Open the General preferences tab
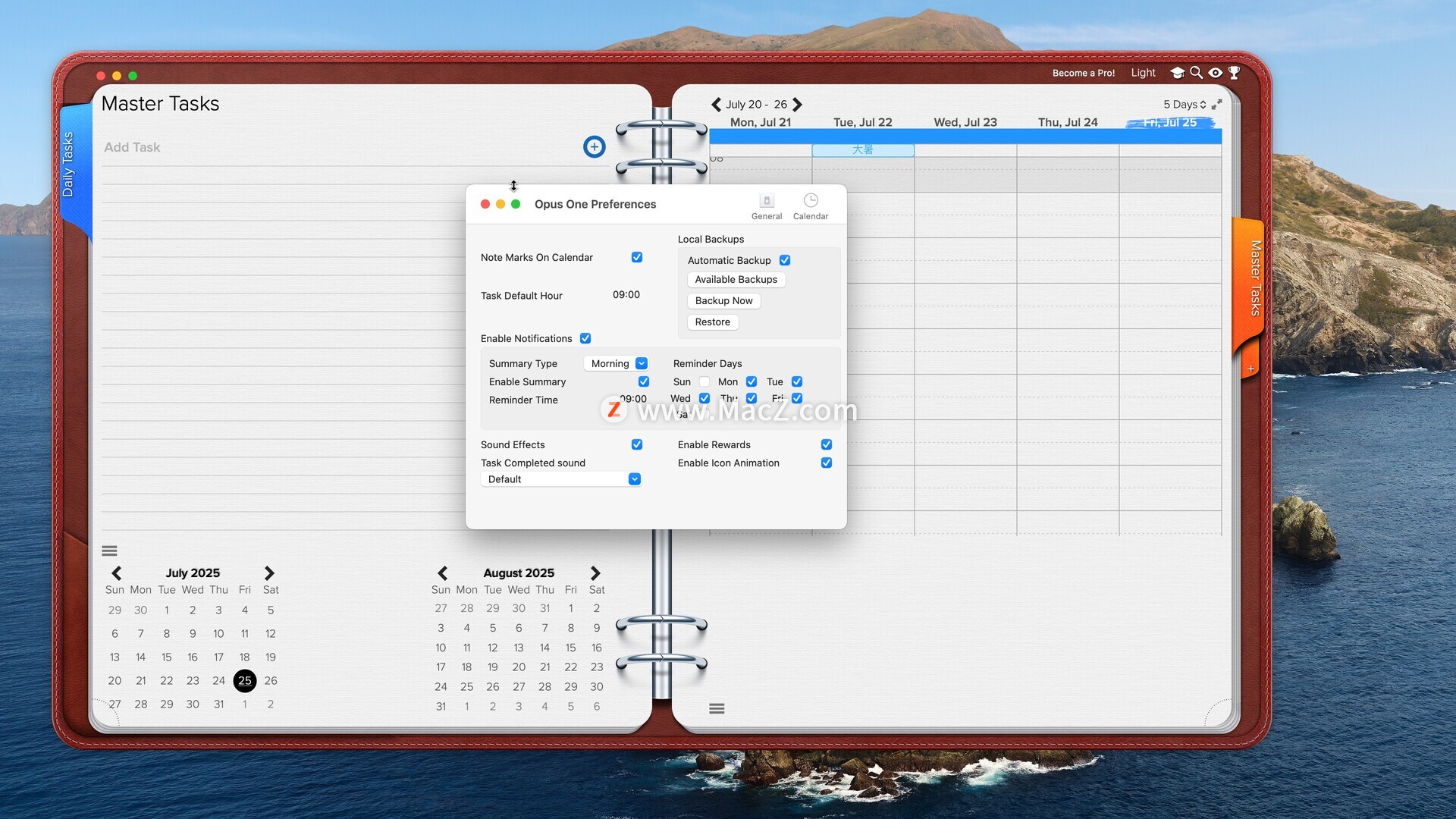The image size is (1456, 819). pyautogui.click(x=767, y=206)
